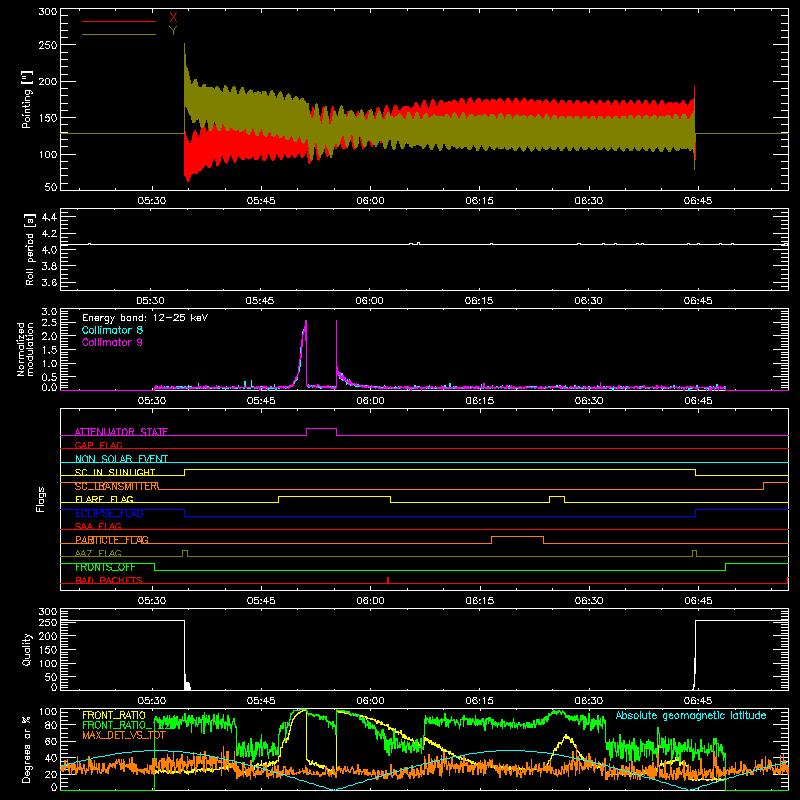Click the 'Collimator 9' legend entry

click(112, 342)
